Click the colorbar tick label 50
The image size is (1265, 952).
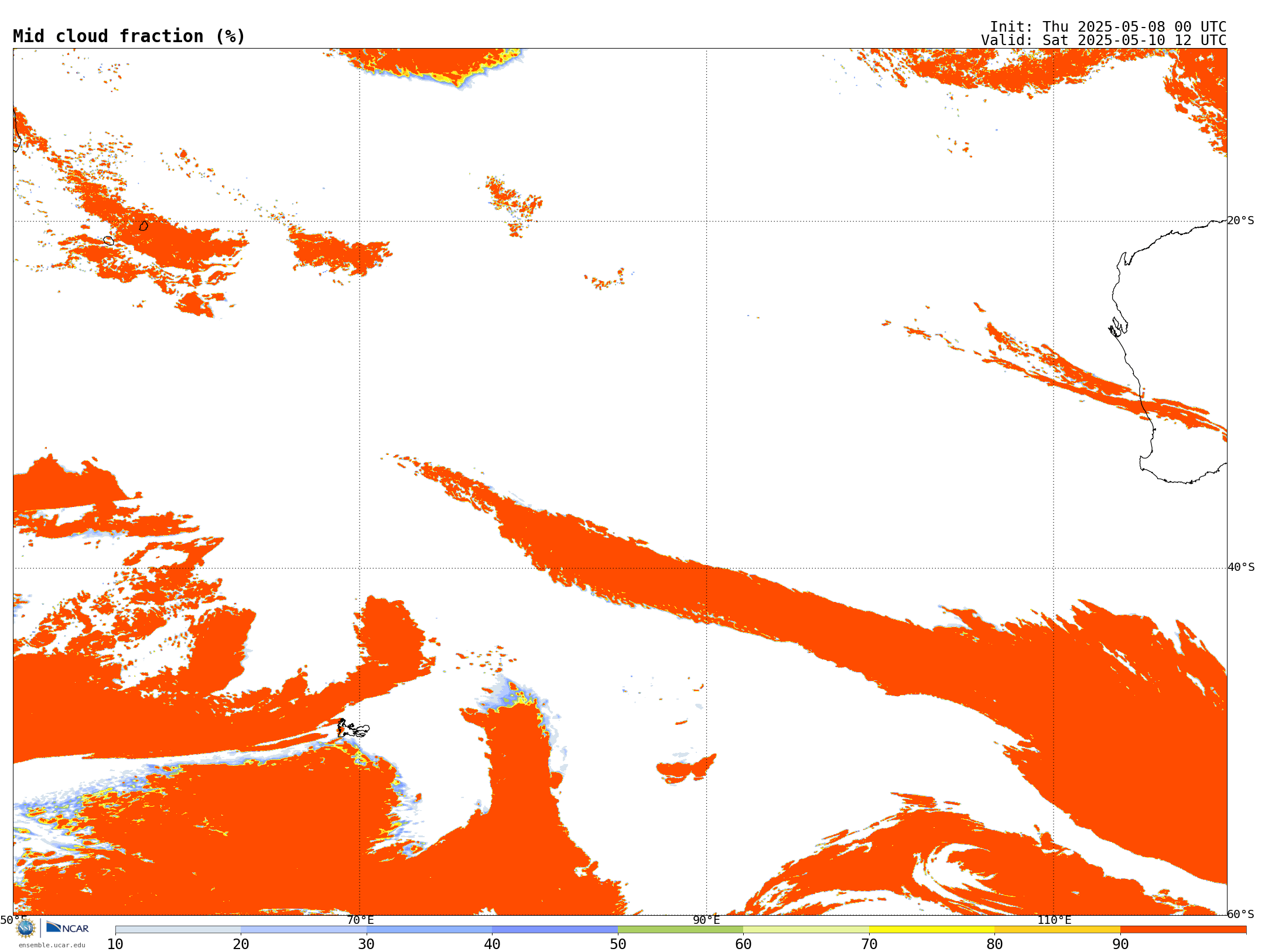[618, 944]
